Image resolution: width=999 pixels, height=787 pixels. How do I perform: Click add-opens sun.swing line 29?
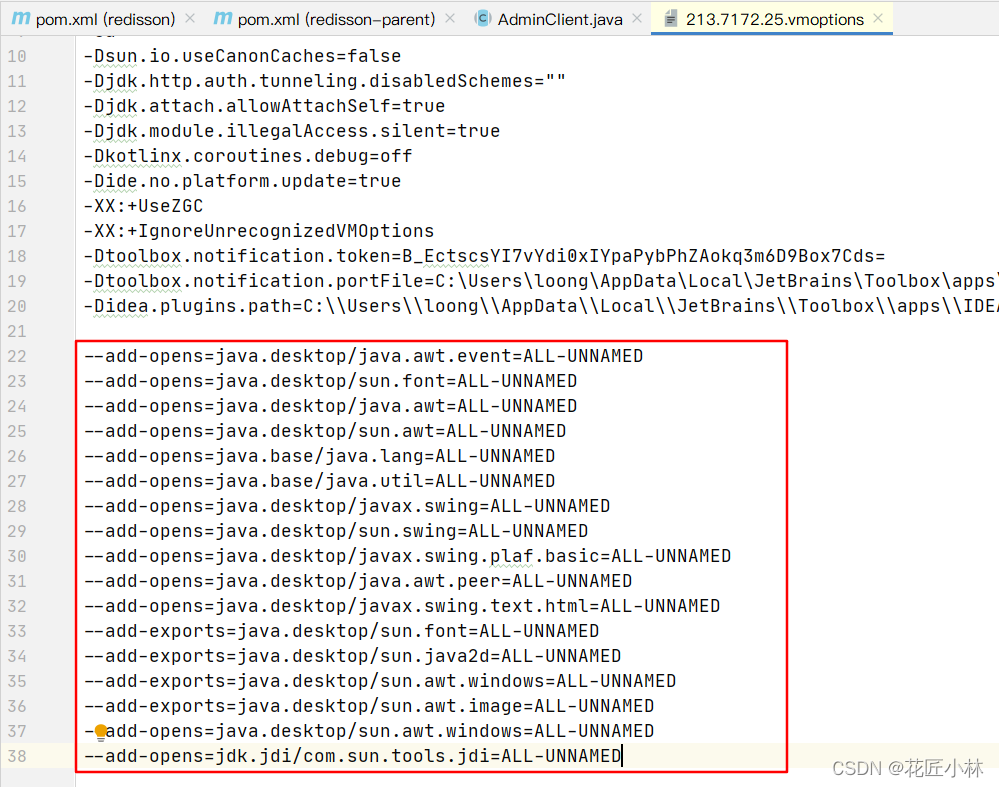tap(336, 531)
